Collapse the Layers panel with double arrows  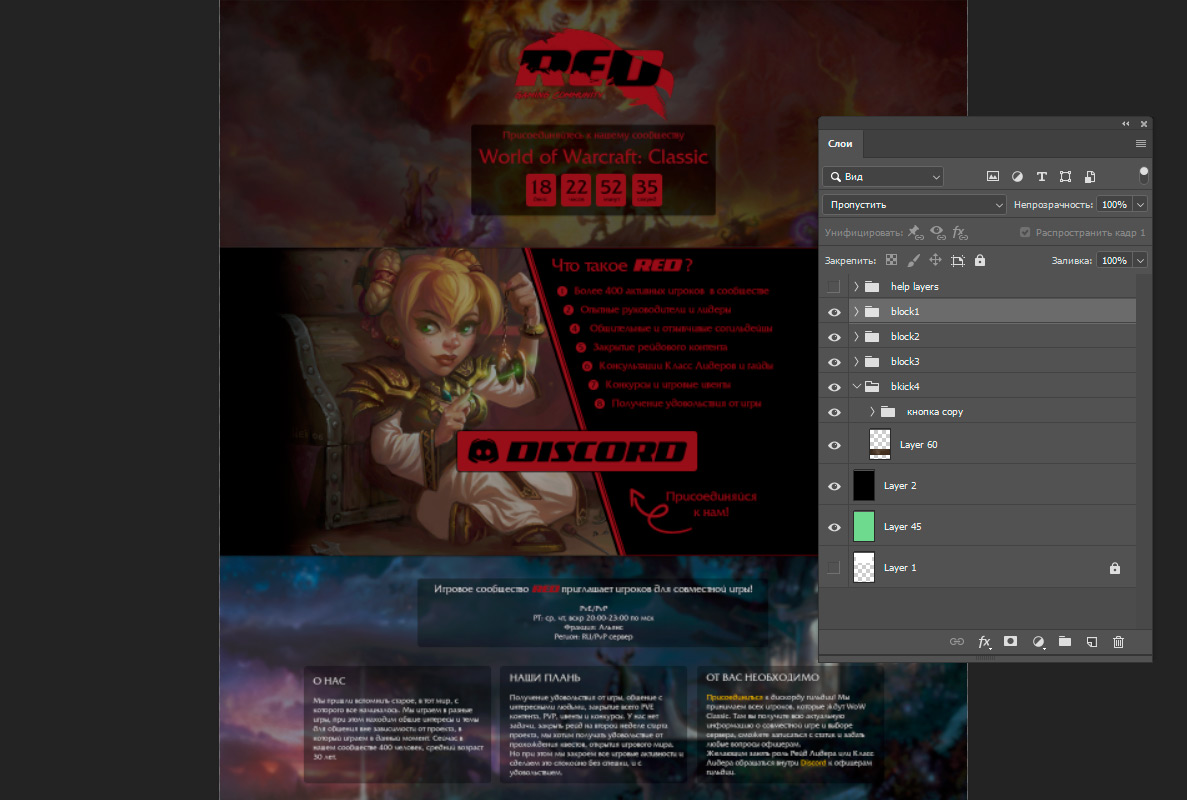click(x=1126, y=123)
